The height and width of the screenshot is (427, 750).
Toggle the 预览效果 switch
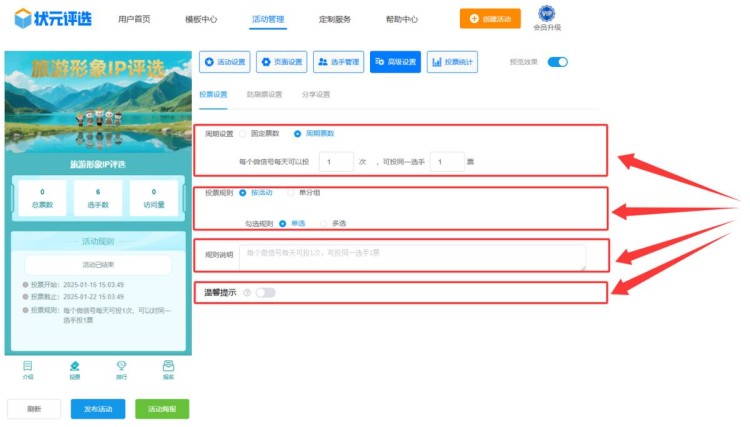557,62
